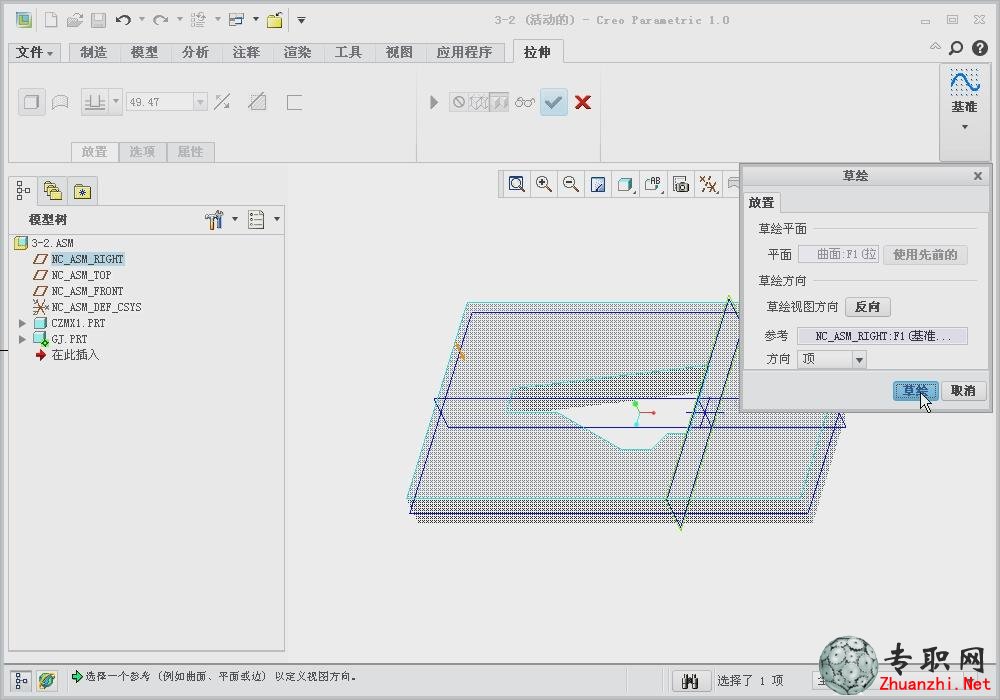Click the Annotation display AB icon
The width and height of the screenshot is (1000, 700).
[x=653, y=185]
